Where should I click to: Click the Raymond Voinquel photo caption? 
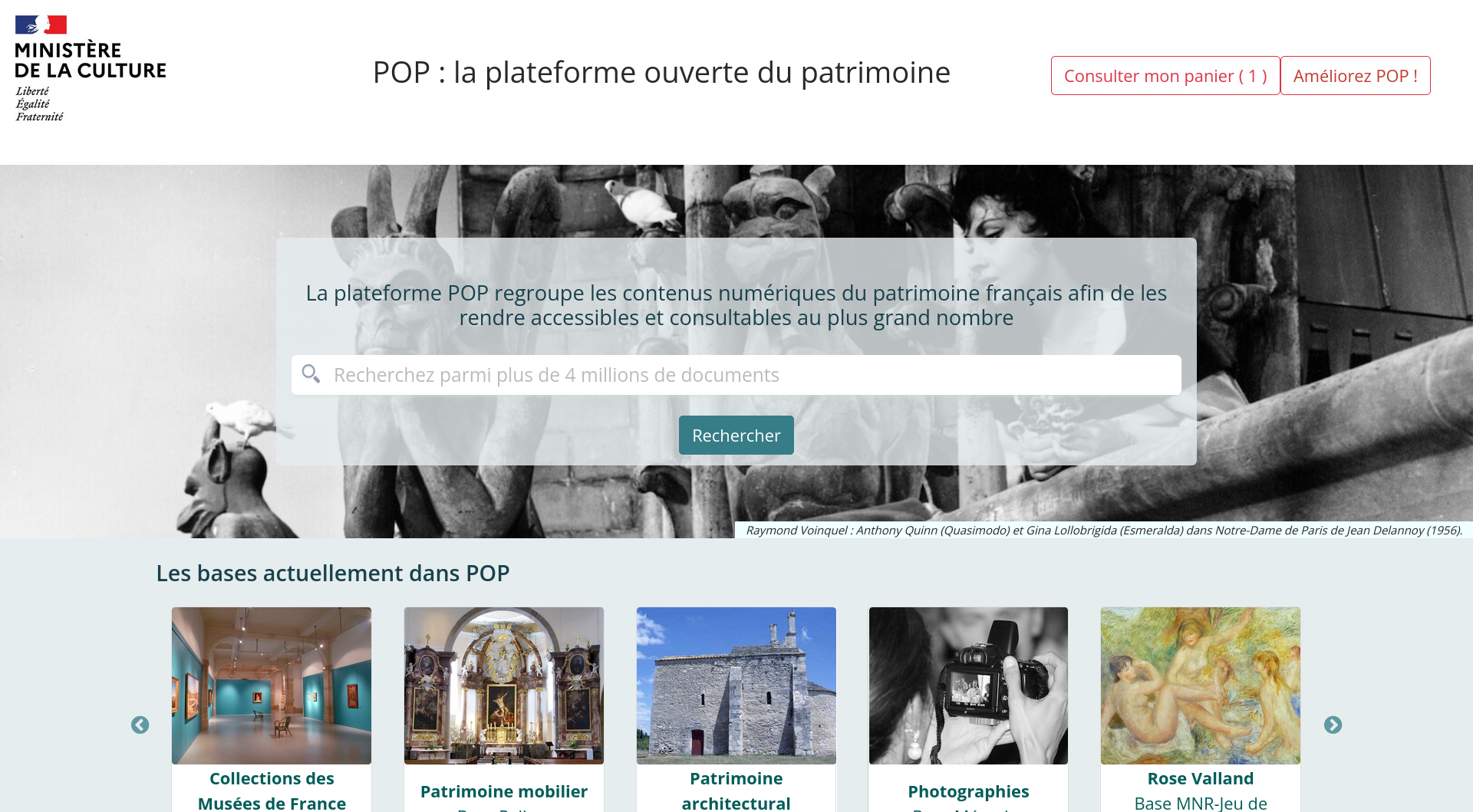click(1104, 530)
